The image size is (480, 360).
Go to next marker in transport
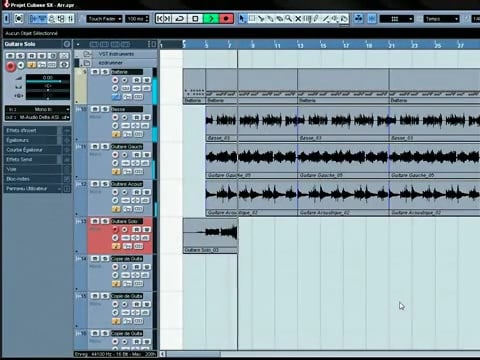click(x=168, y=19)
